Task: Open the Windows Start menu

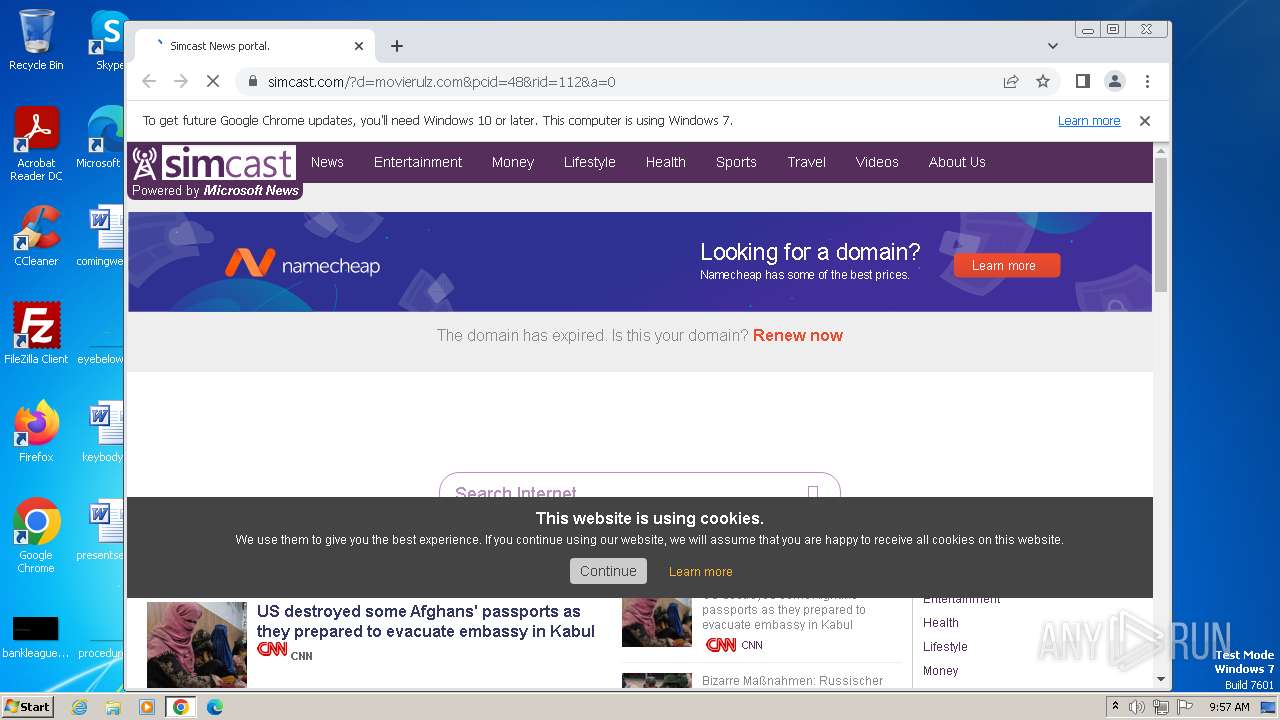Action: (x=27, y=707)
